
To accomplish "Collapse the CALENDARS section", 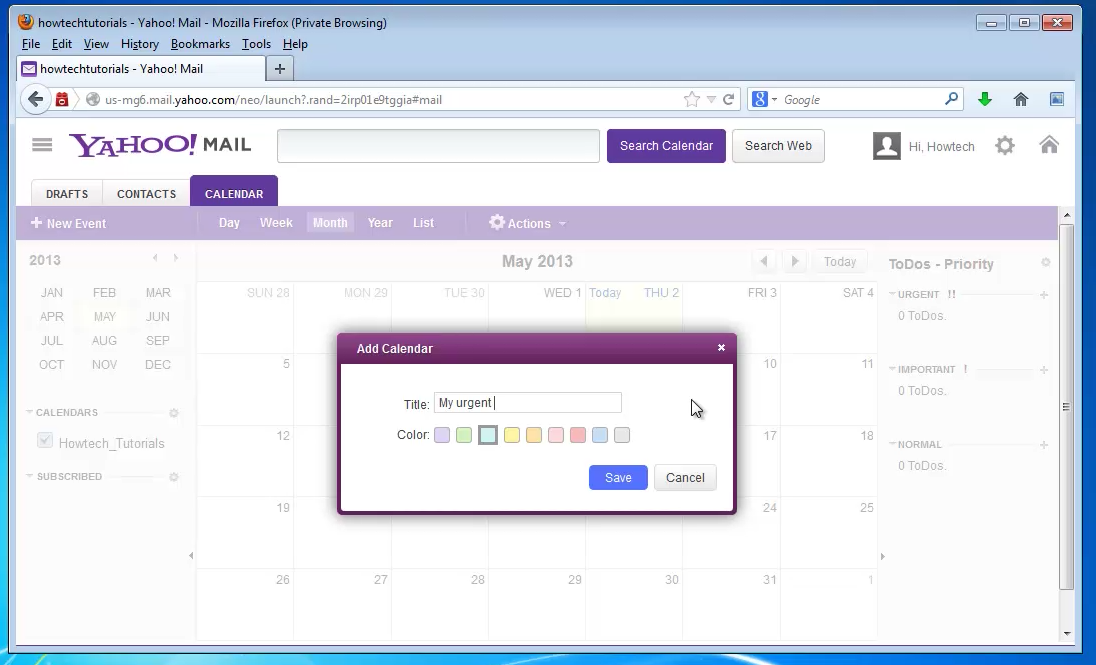I will pos(29,413).
